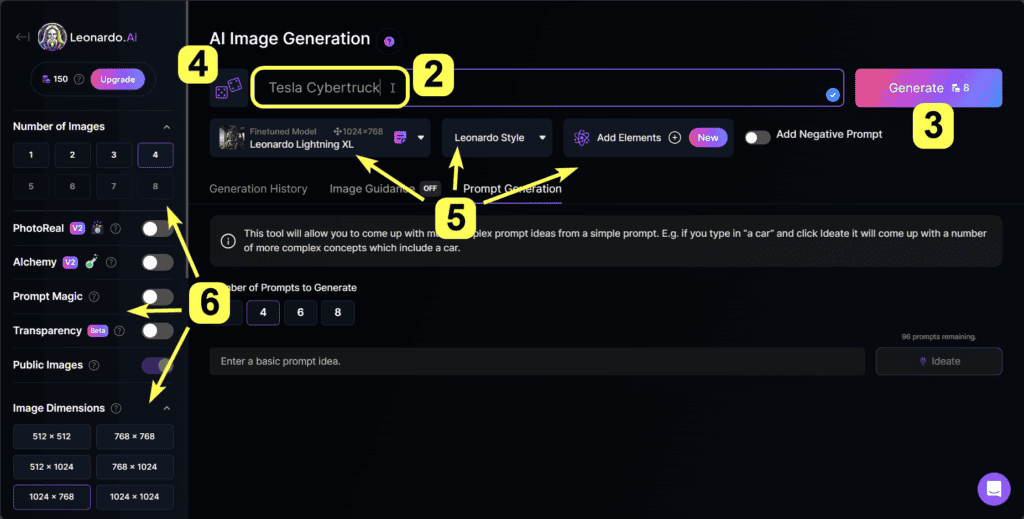
Task: Click the PhotoReal V2 badge
Action: tap(77, 228)
